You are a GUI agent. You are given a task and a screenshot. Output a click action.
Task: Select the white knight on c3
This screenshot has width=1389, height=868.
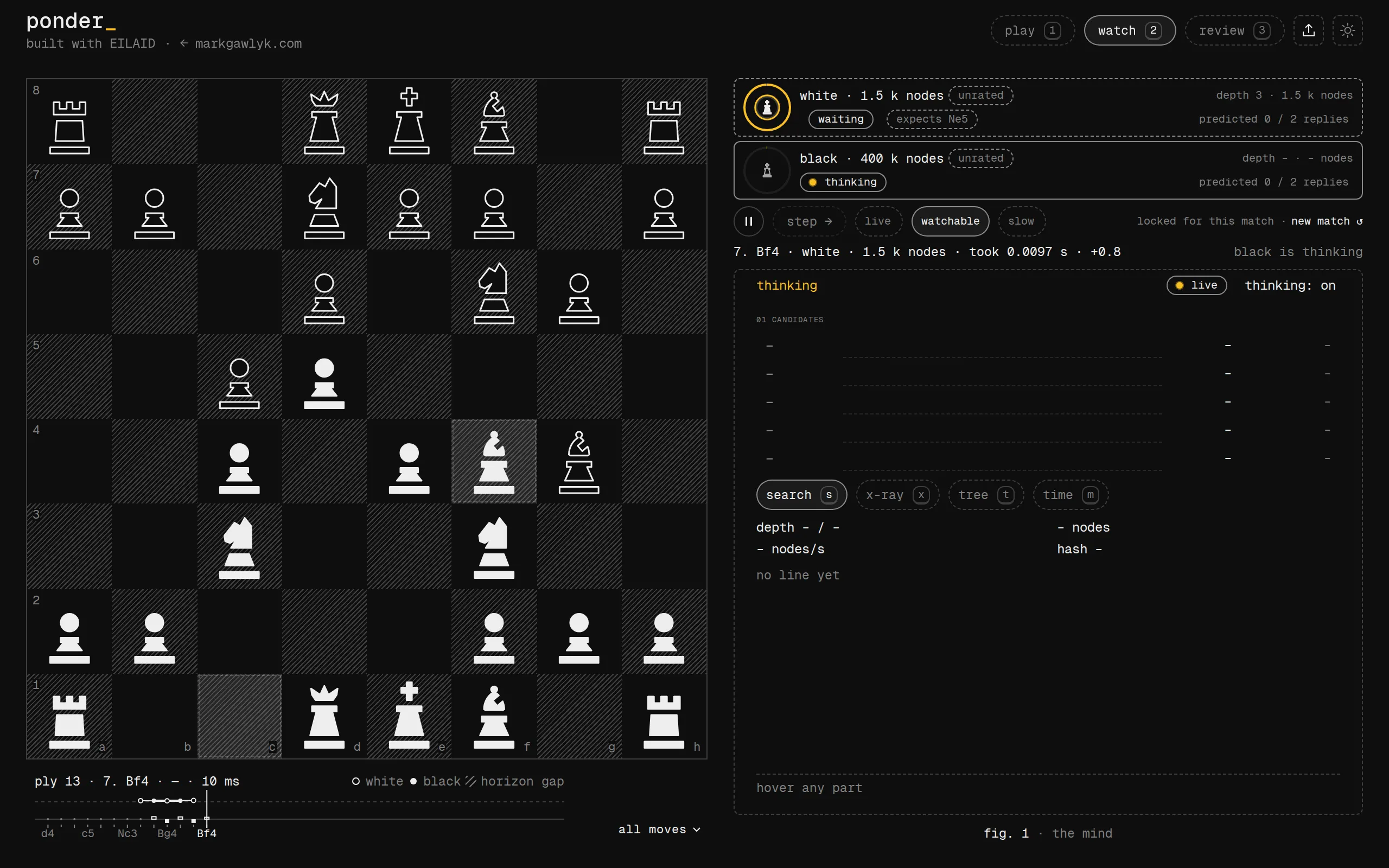(239, 548)
